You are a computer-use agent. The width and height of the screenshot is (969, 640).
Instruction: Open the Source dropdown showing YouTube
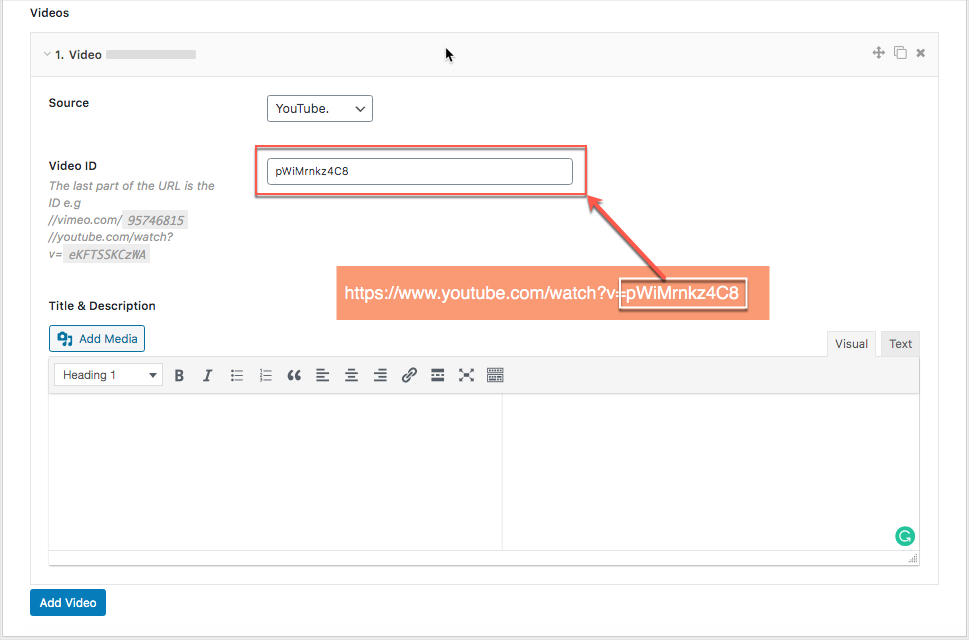pyautogui.click(x=319, y=108)
